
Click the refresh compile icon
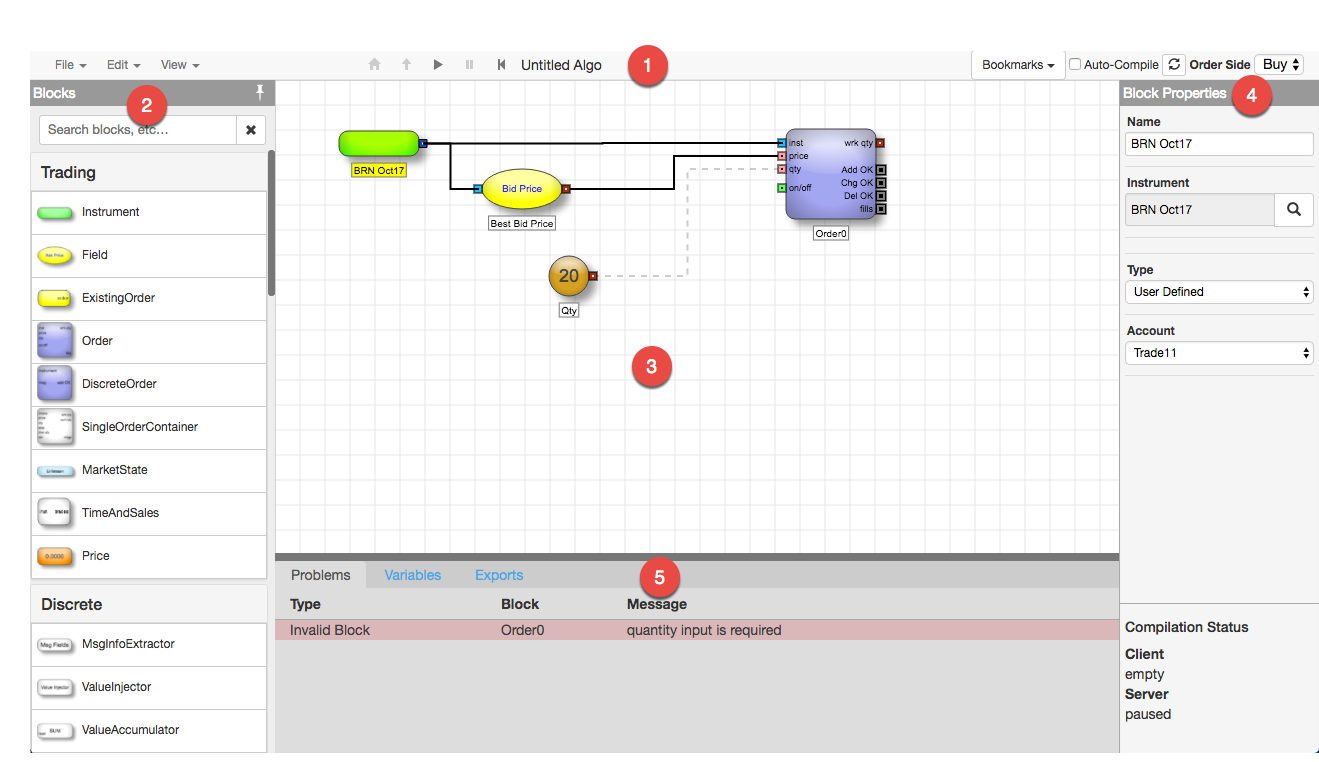click(1174, 65)
